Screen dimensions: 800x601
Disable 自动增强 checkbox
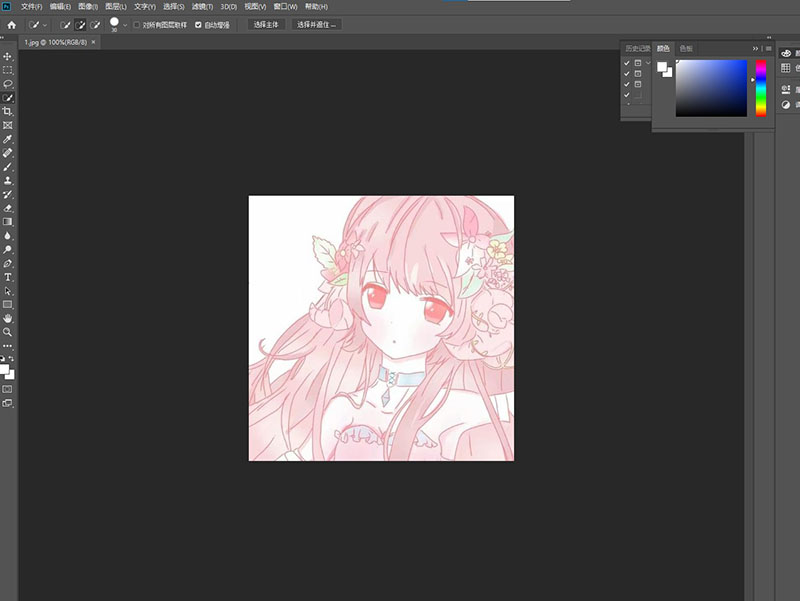click(197, 24)
